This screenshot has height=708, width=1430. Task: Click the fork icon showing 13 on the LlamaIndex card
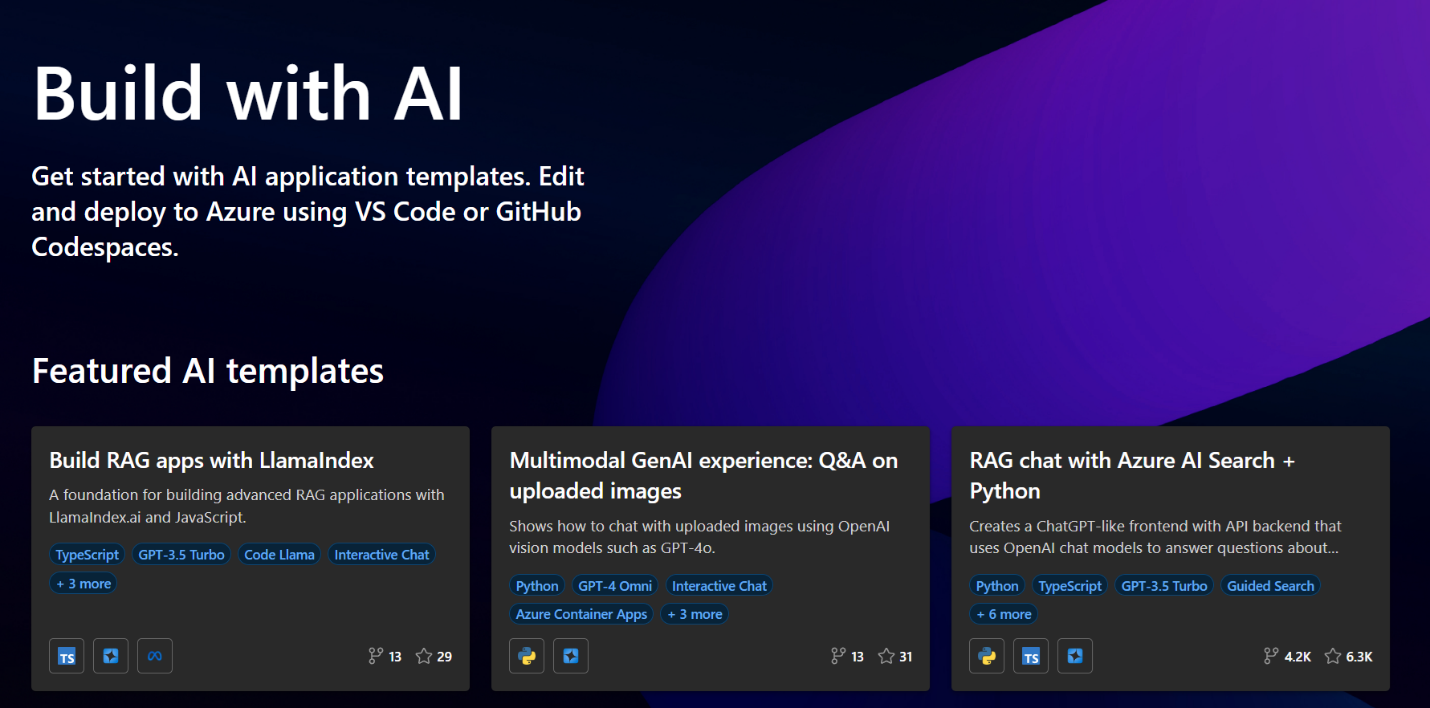(376, 657)
